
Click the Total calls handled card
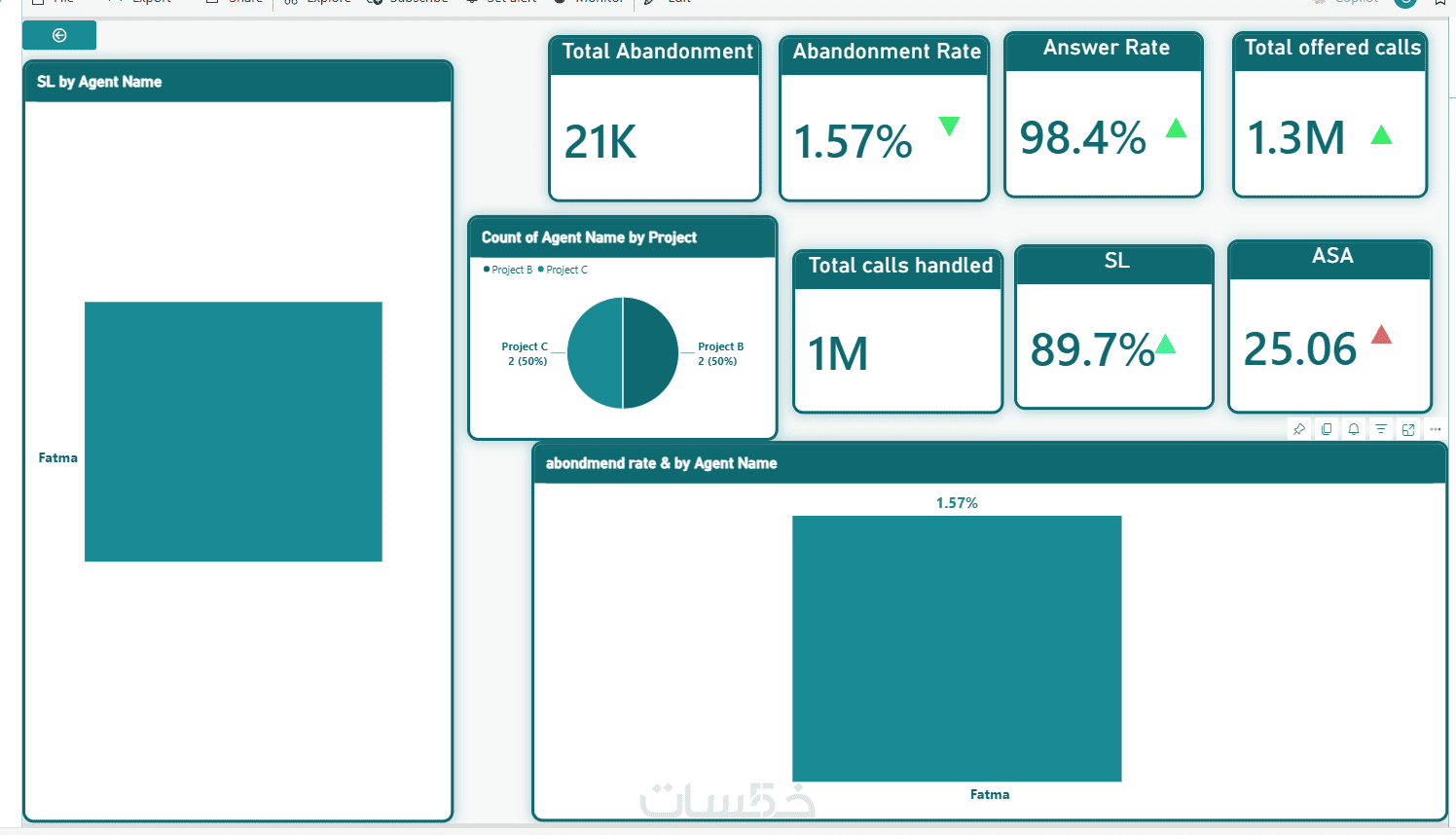(898, 332)
